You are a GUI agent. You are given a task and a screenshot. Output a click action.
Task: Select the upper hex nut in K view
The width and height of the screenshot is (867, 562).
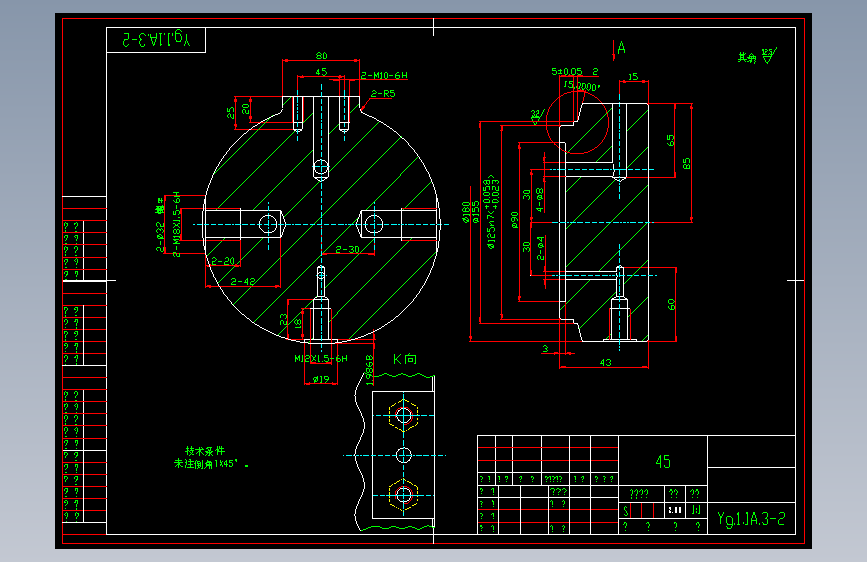[404, 415]
